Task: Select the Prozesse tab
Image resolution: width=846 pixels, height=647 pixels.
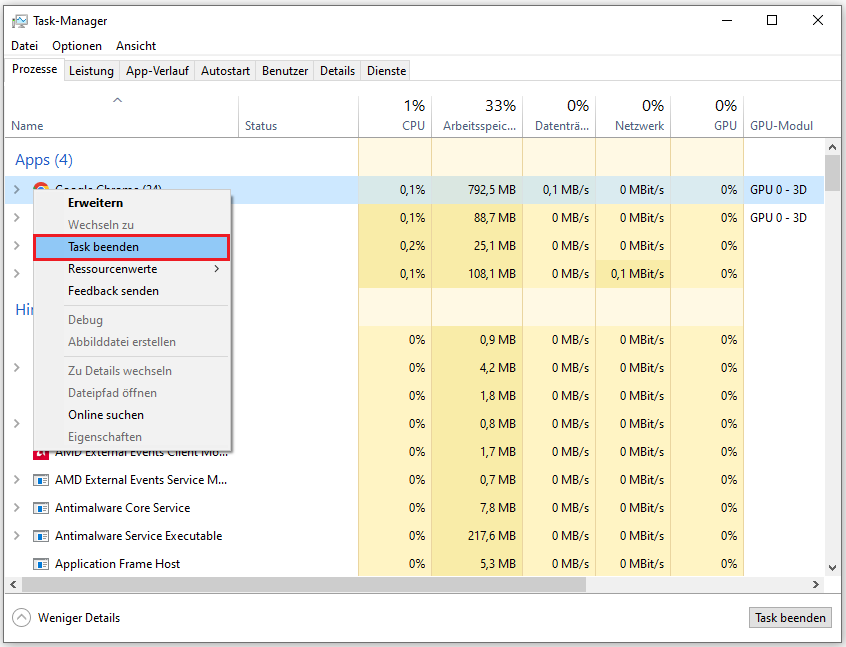Action: 35,69
